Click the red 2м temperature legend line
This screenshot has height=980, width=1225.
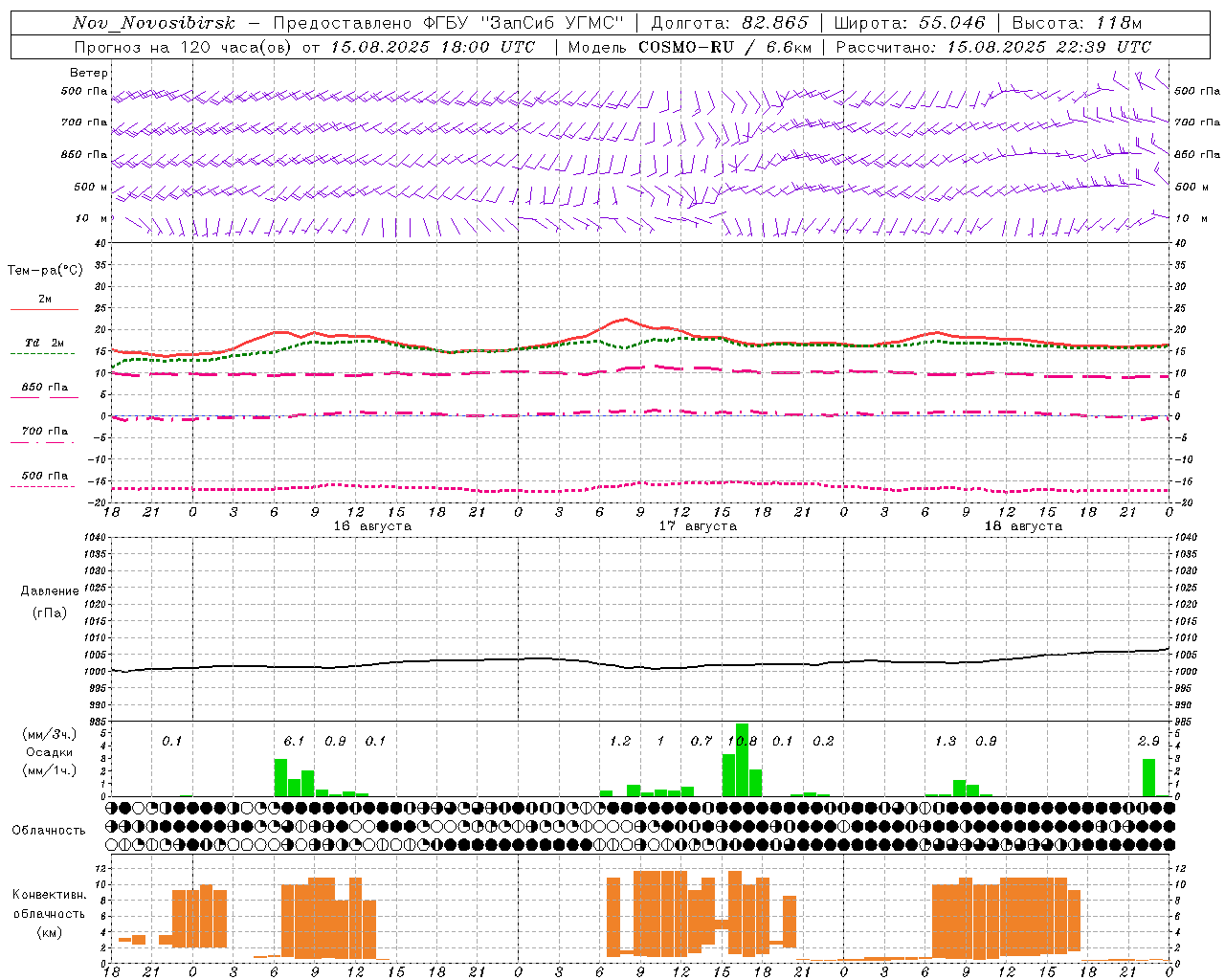pyautogui.click(x=44, y=309)
